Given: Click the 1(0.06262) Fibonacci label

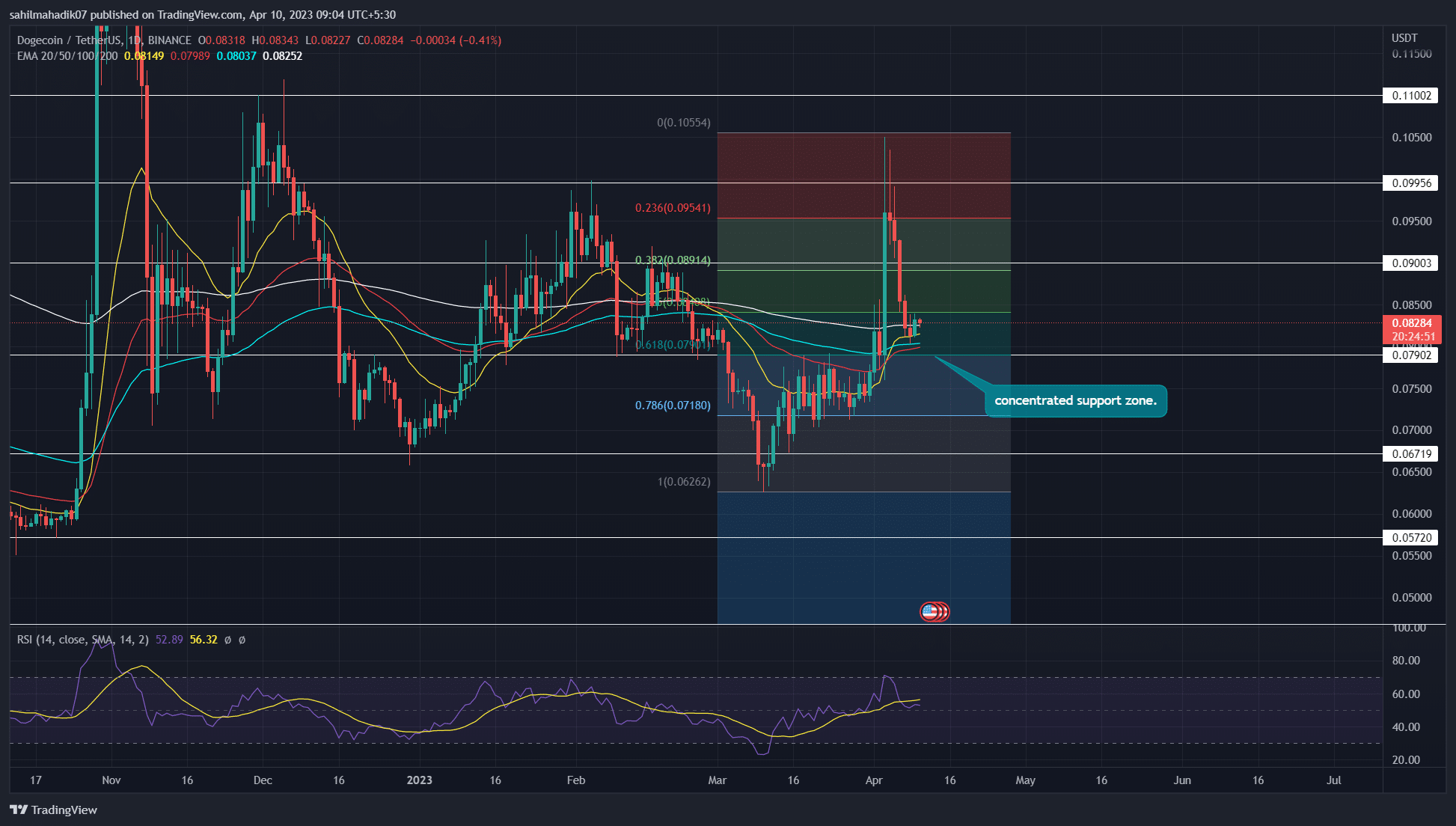Looking at the screenshot, I should click(684, 482).
